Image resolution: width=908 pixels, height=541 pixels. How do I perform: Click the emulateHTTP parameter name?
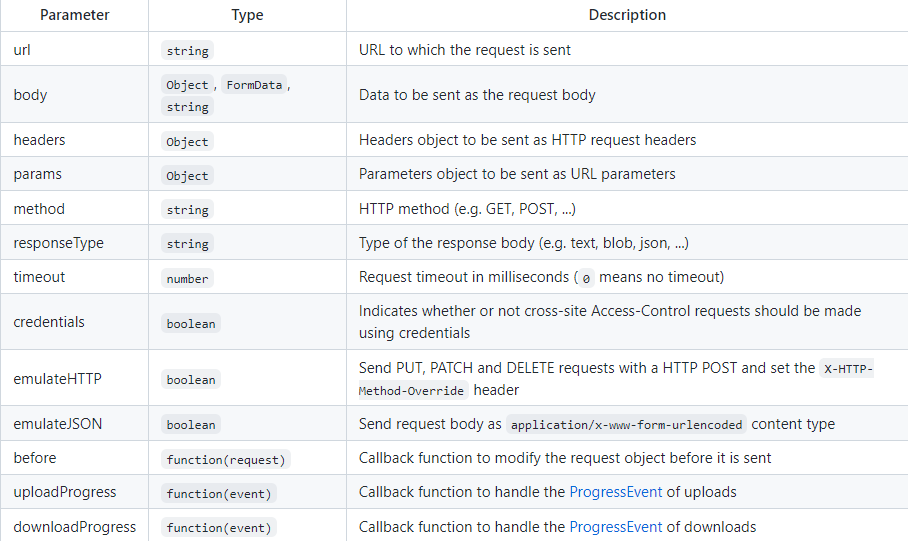[x=58, y=378]
